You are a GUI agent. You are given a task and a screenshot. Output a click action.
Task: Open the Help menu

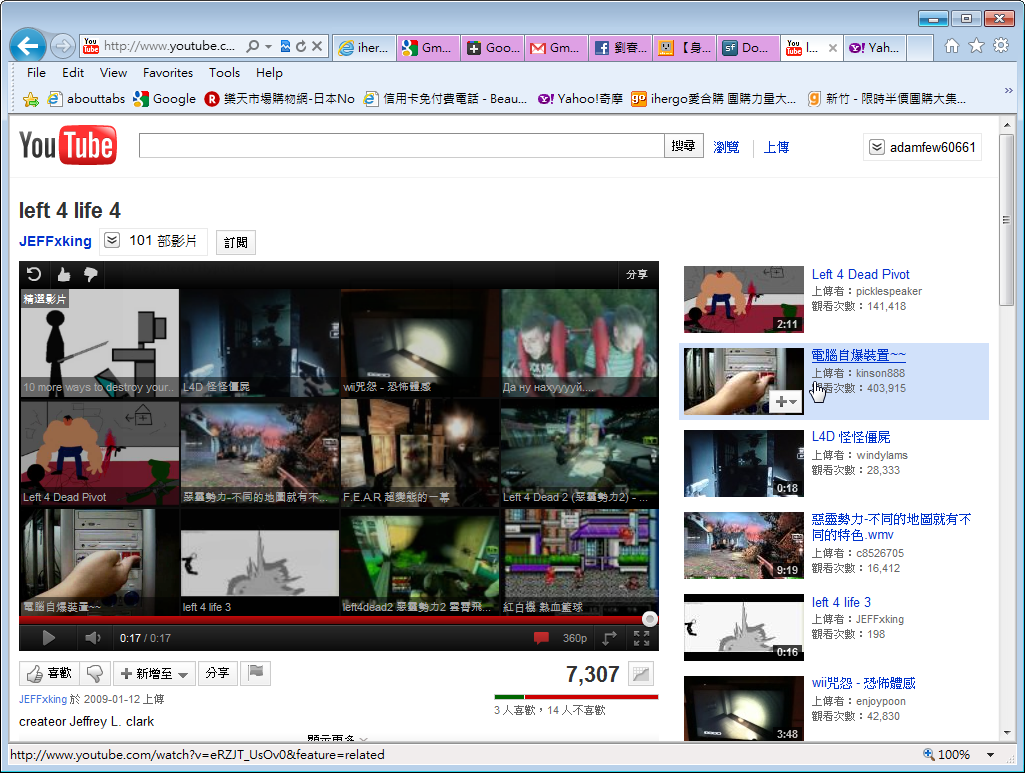pyautogui.click(x=269, y=73)
